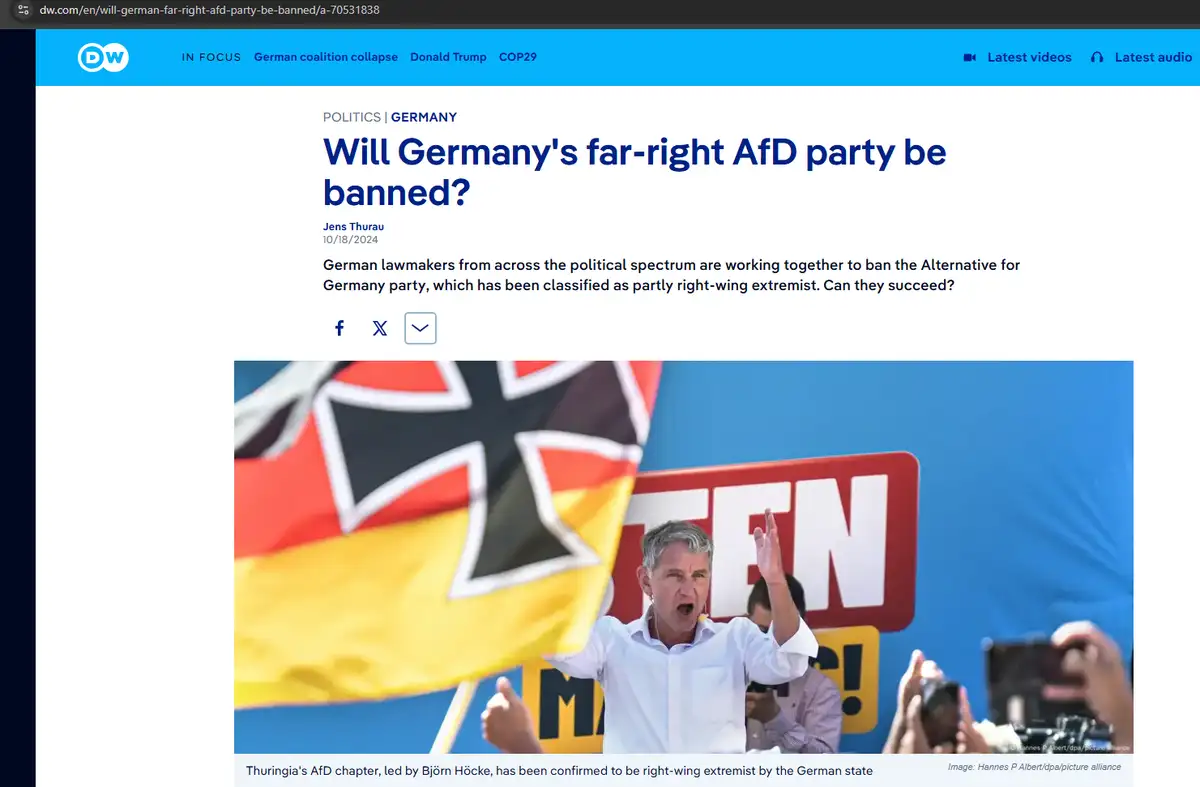The width and height of the screenshot is (1200, 787).
Task: Open Latest videos camera icon
Action: [969, 57]
